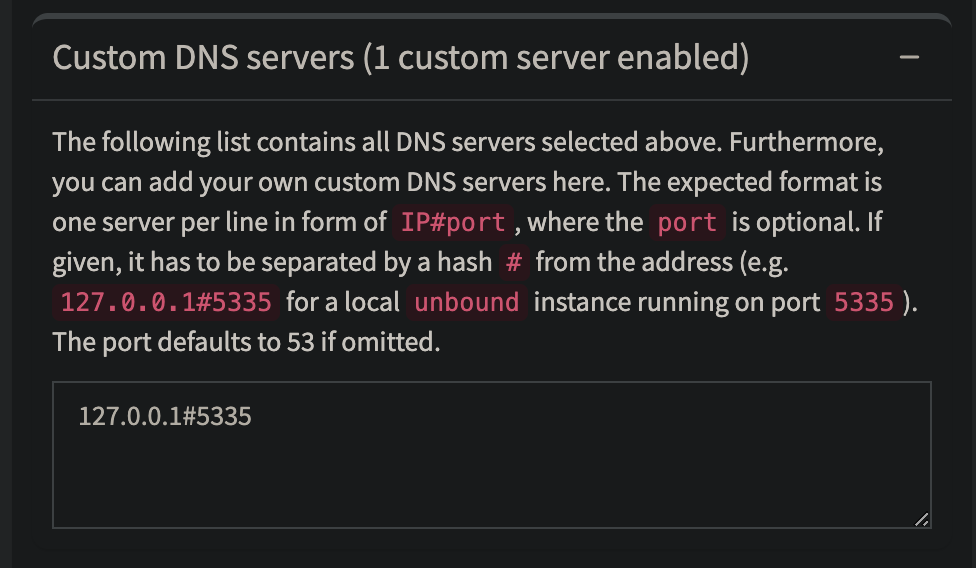The height and width of the screenshot is (568, 976).
Task: Click the text 'The following list contains'
Action: [205, 142]
